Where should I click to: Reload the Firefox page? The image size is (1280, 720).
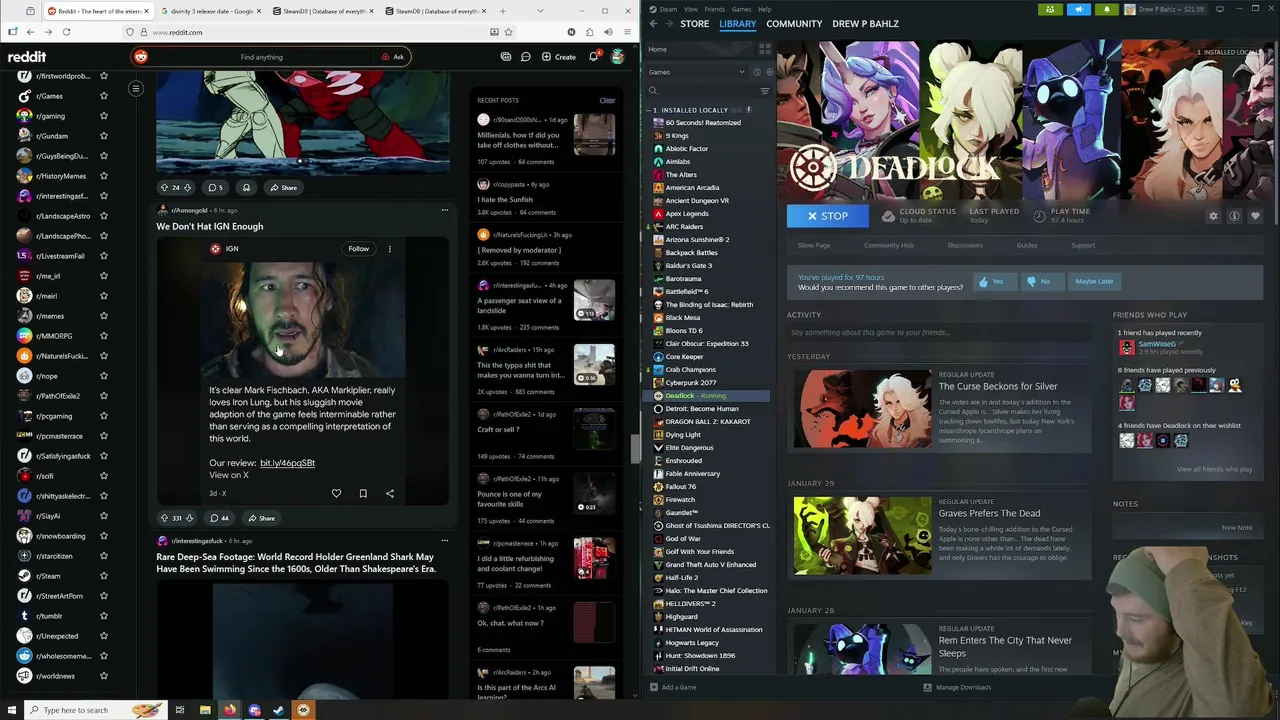pyautogui.click(x=66, y=32)
